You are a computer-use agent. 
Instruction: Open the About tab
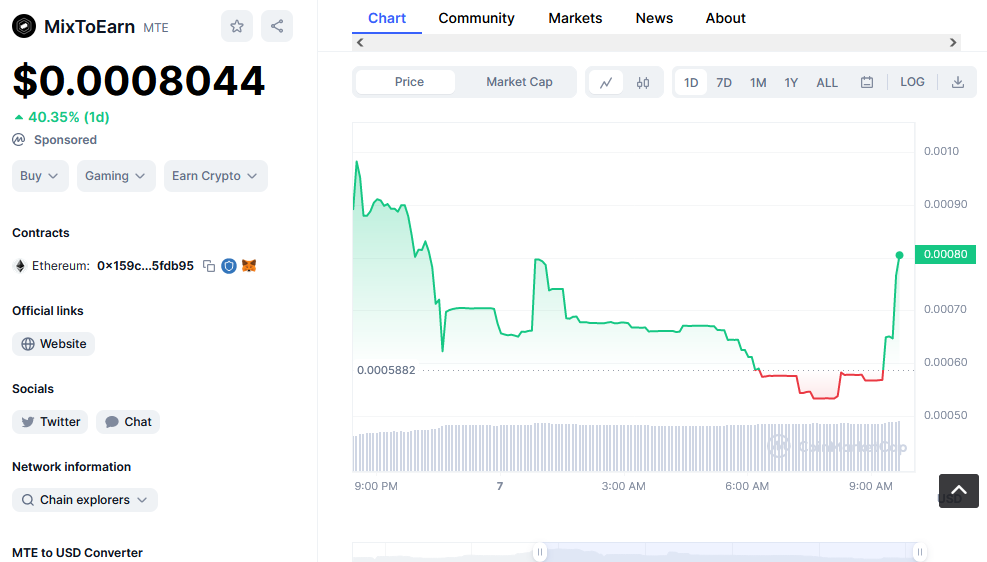pos(725,18)
